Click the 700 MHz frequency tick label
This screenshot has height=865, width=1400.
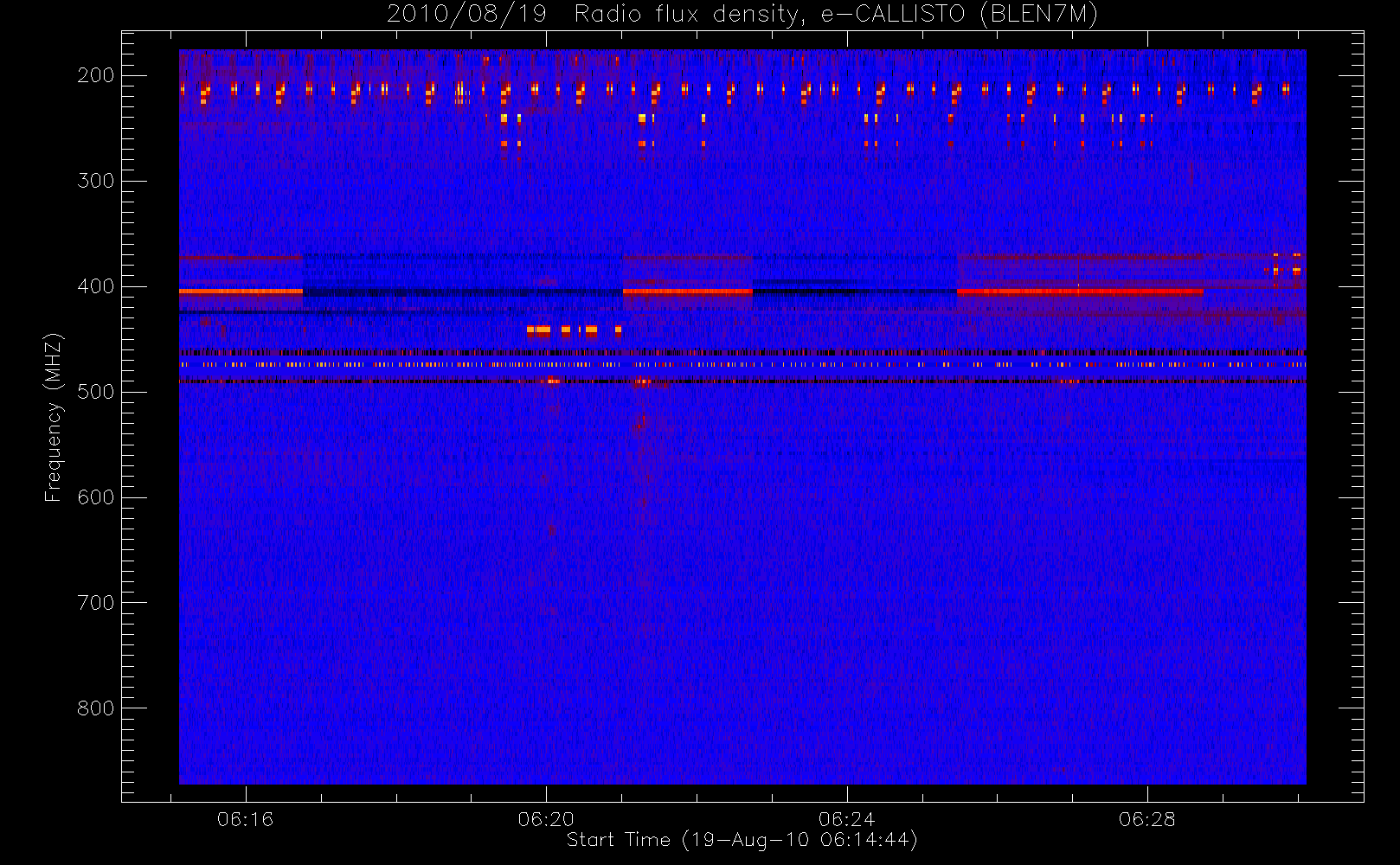pyautogui.click(x=96, y=603)
